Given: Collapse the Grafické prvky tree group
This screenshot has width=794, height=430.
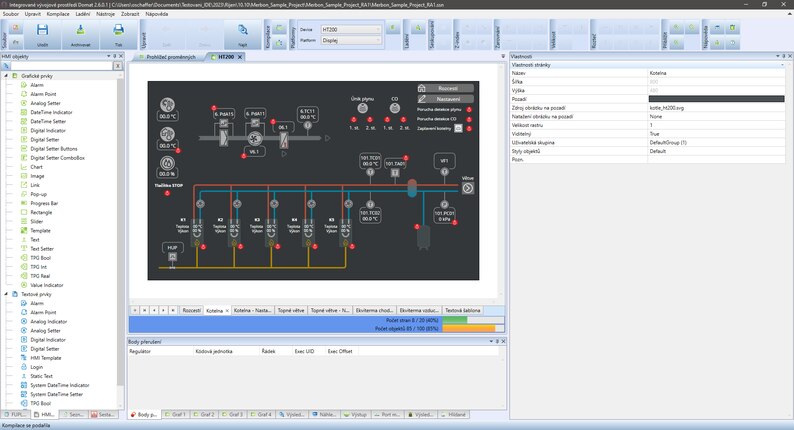Looking at the screenshot, I should [x=8, y=76].
